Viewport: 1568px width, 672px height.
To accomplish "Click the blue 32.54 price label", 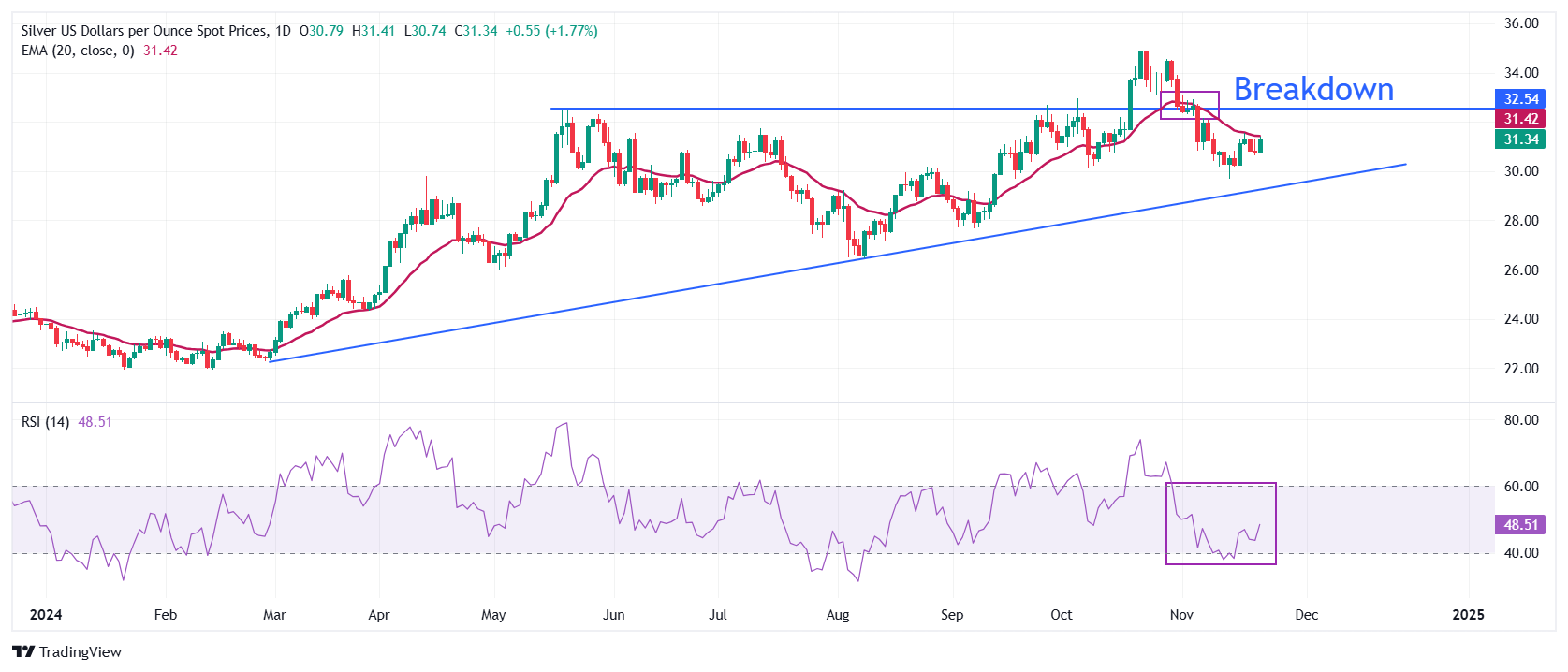I will point(1520,98).
